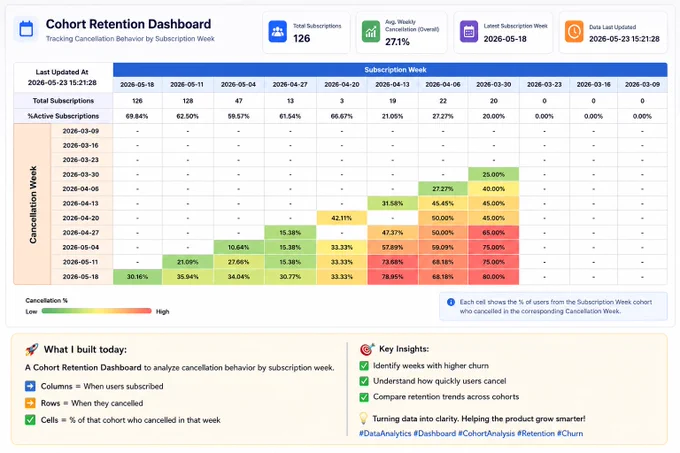The height and width of the screenshot is (453, 680).
Task: Click the orange clock icon for Data Last Updated
Action: point(574,32)
